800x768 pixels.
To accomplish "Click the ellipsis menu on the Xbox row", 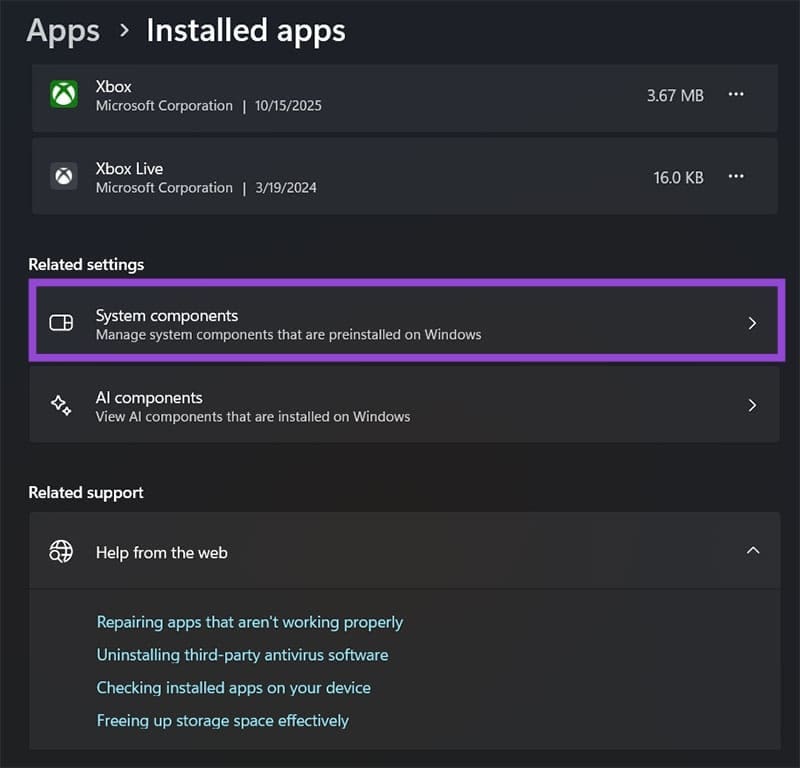I will pyautogui.click(x=736, y=95).
